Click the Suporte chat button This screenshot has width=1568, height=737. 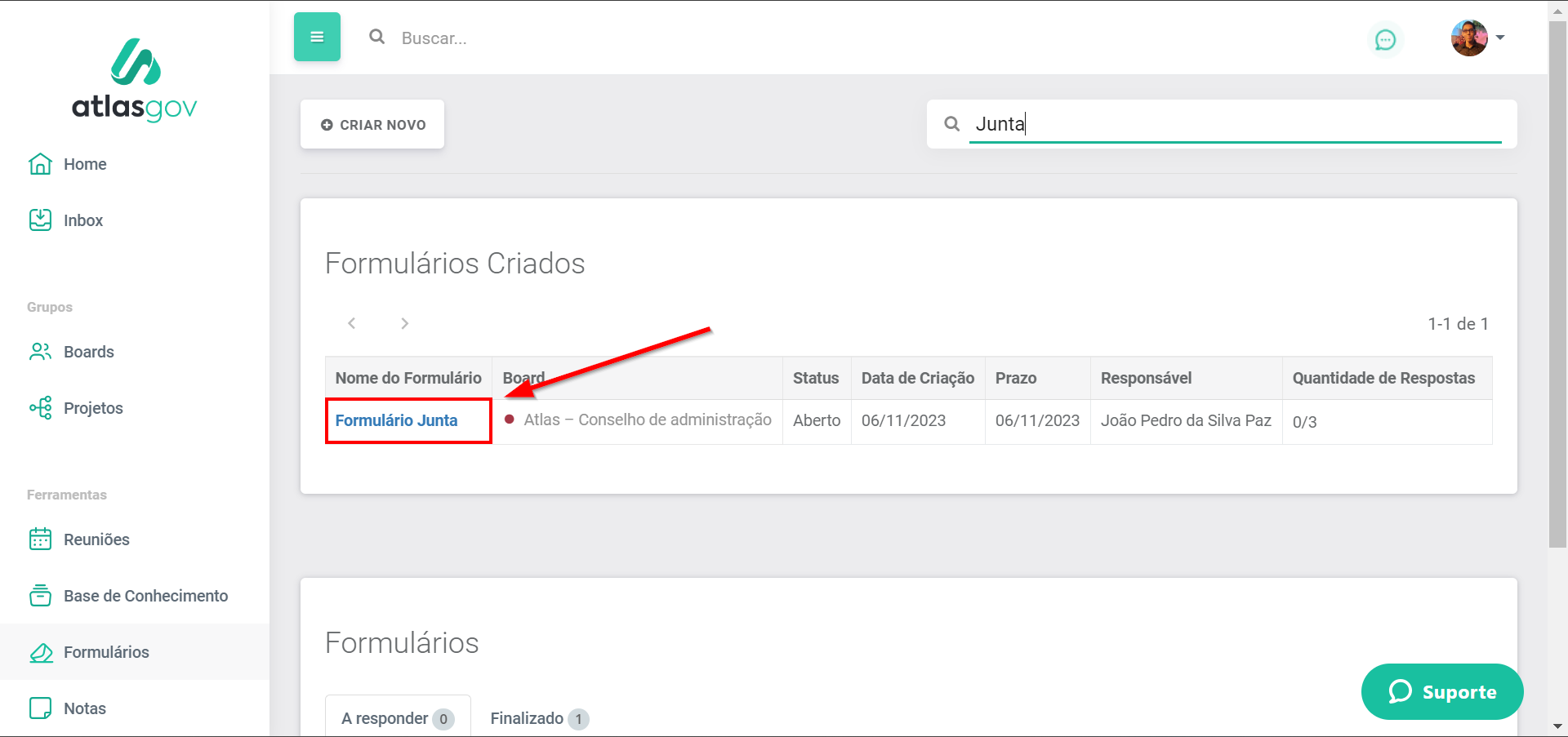point(1441,691)
